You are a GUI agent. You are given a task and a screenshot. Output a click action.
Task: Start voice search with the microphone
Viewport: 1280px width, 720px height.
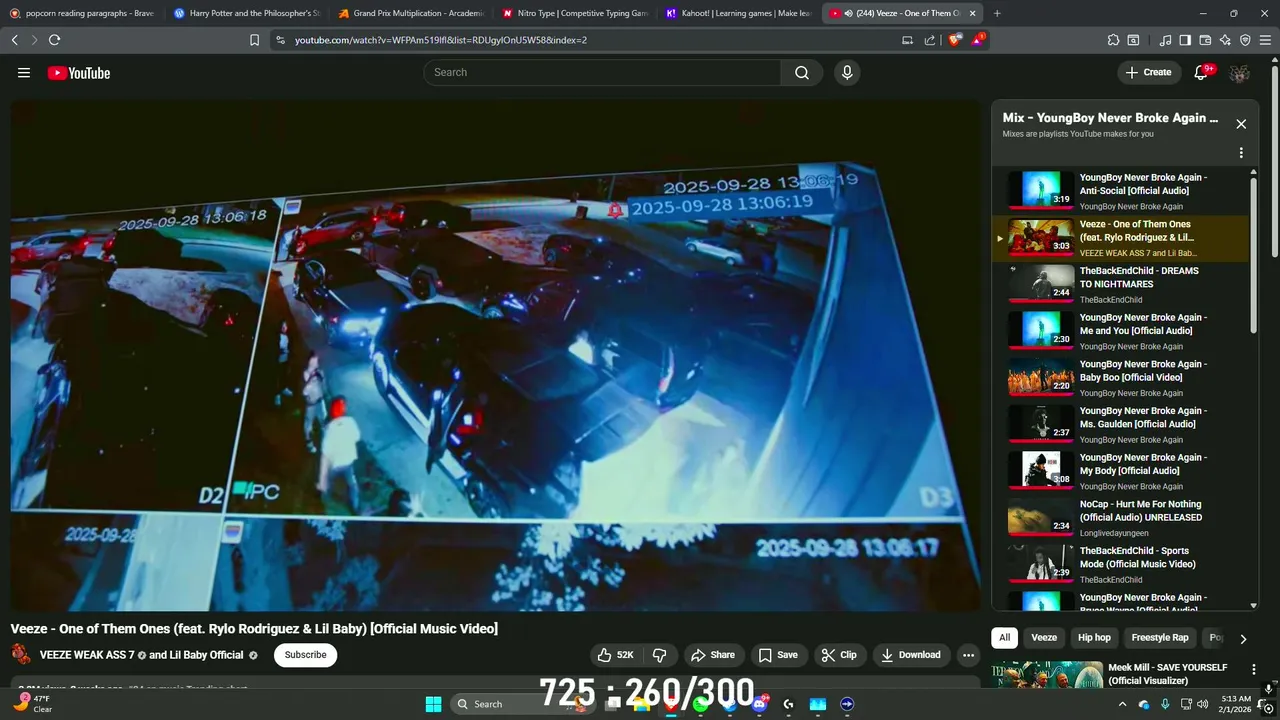tap(847, 72)
